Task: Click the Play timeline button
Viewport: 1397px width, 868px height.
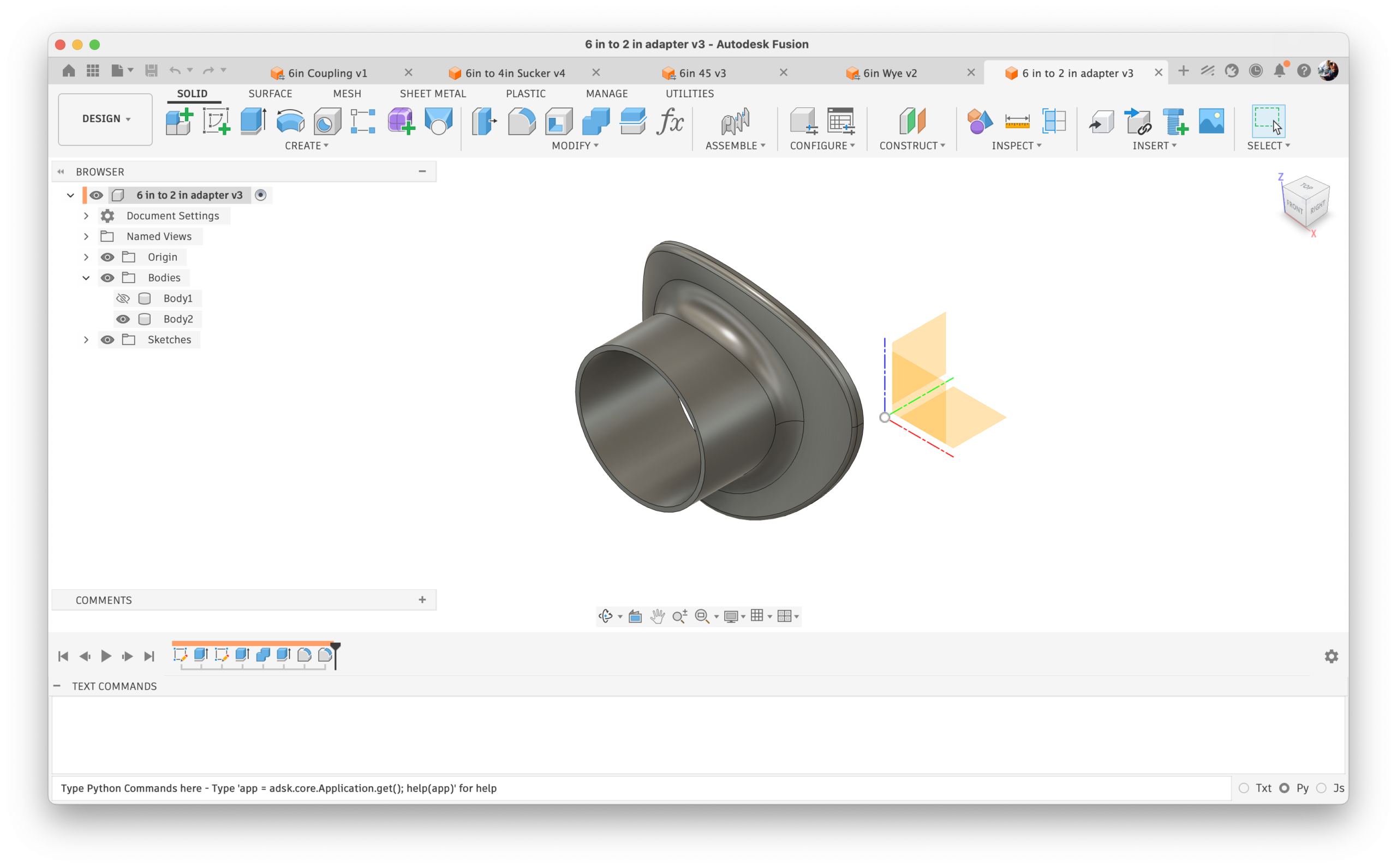Action: (106, 656)
